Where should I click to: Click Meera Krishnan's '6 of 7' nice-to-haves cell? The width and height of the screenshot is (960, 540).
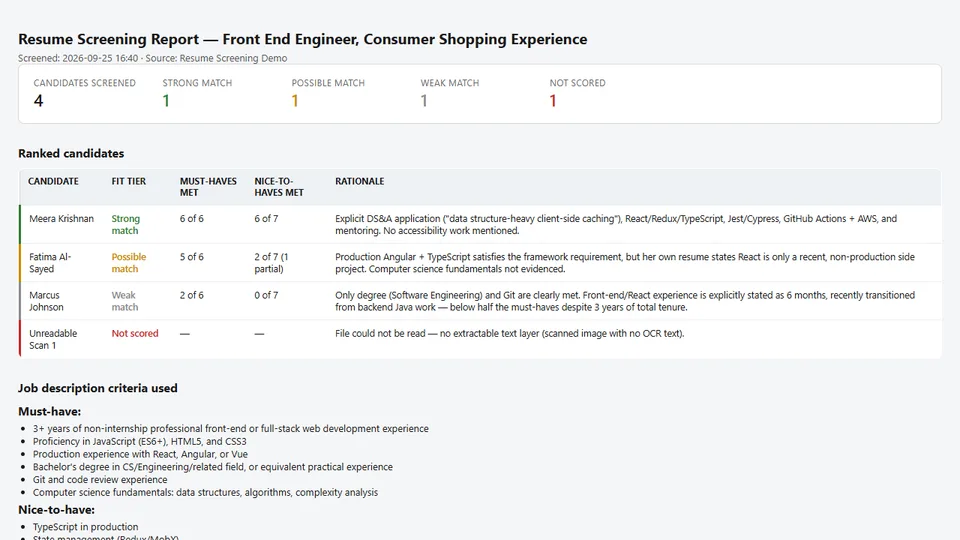click(266, 219)
